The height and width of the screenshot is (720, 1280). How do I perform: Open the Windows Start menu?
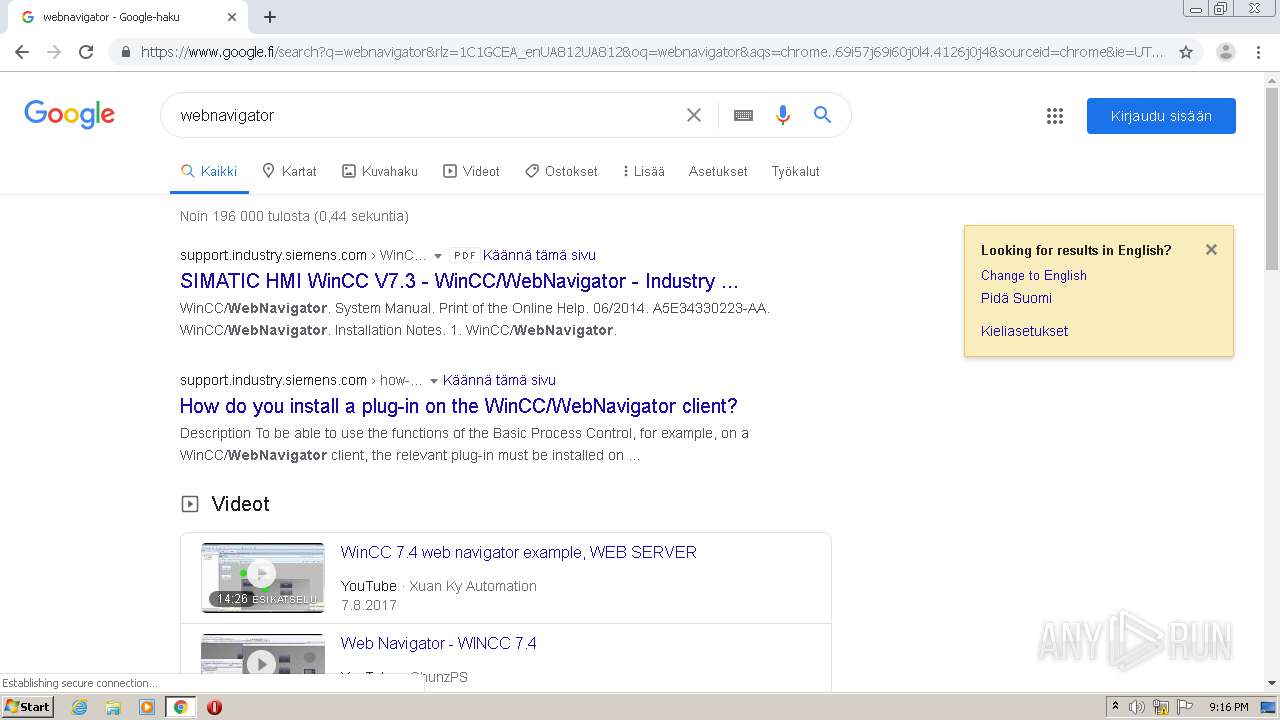pos(28,706)
